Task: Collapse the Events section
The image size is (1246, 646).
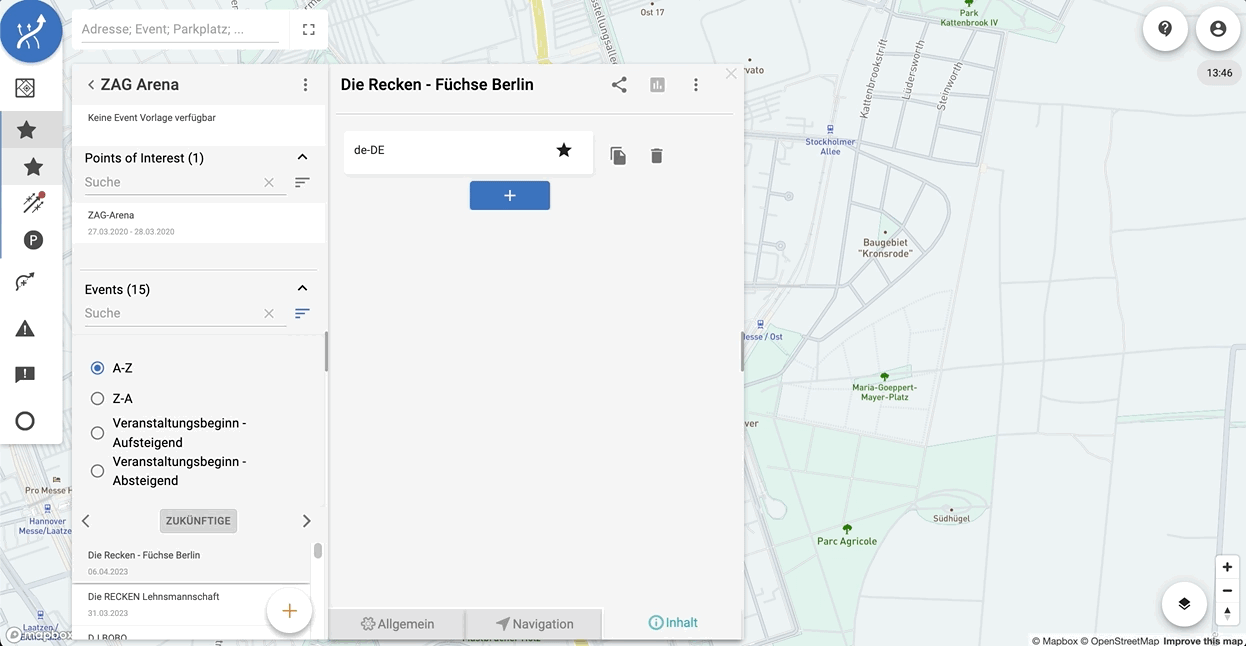Action: click(302, 289)
